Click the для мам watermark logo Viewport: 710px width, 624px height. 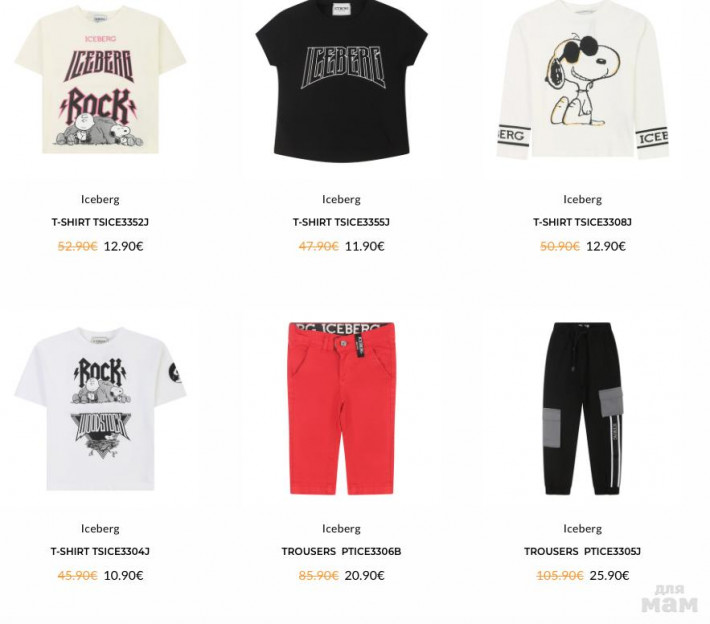click(670, 599)
